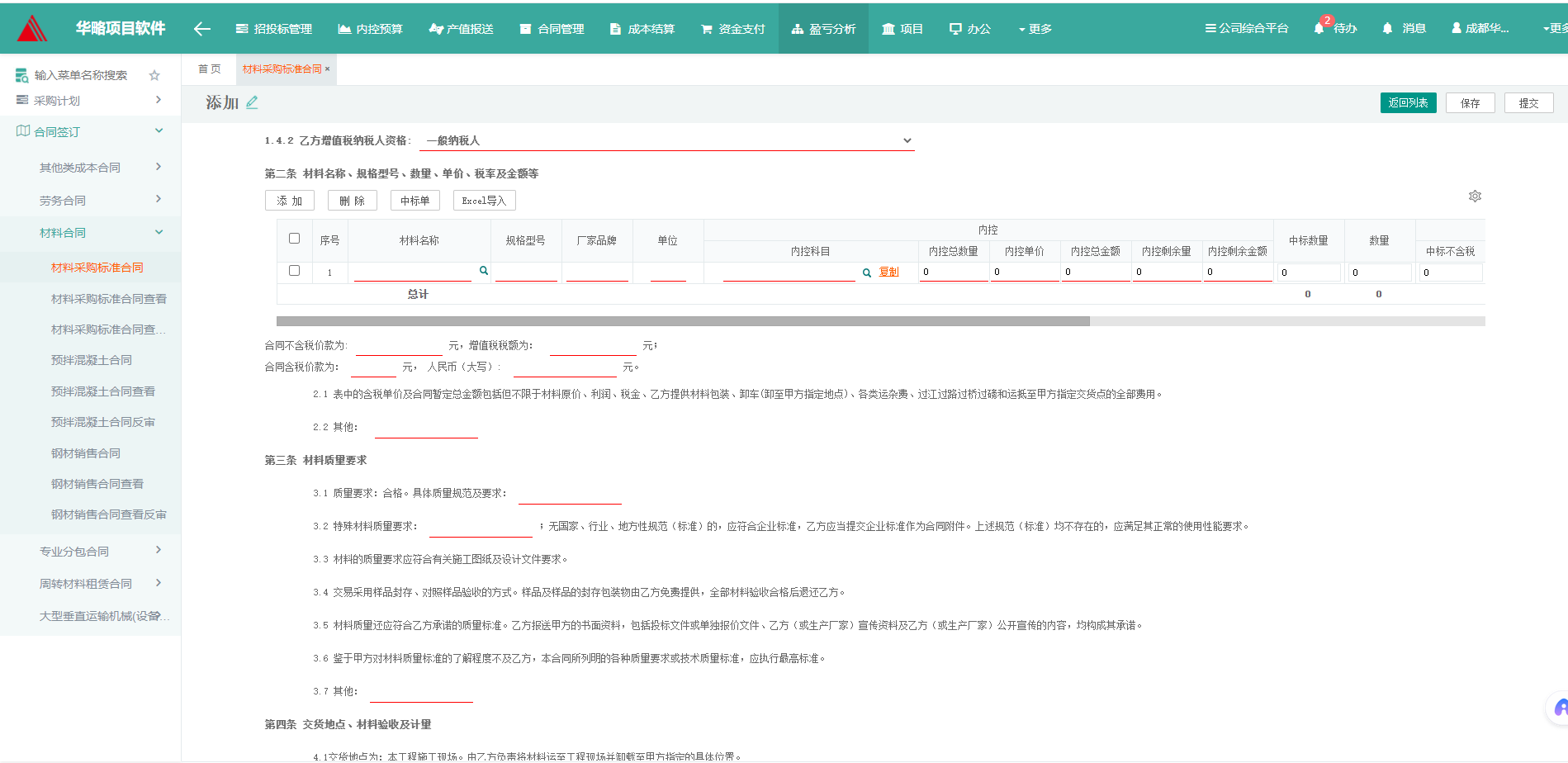Image resolution: width=1568 pixels, height=763 pixels.
Task: Close the 材料采购标准合同 tab
Action: coord(327,69)
